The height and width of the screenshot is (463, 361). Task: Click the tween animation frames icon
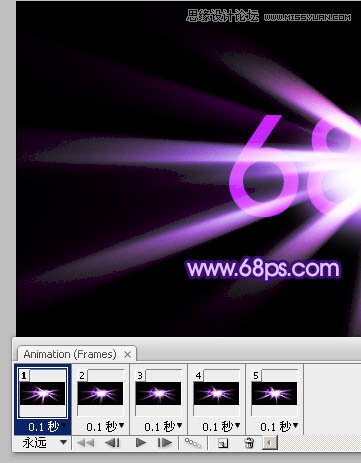pyautogui.click(x=193, y=443)
